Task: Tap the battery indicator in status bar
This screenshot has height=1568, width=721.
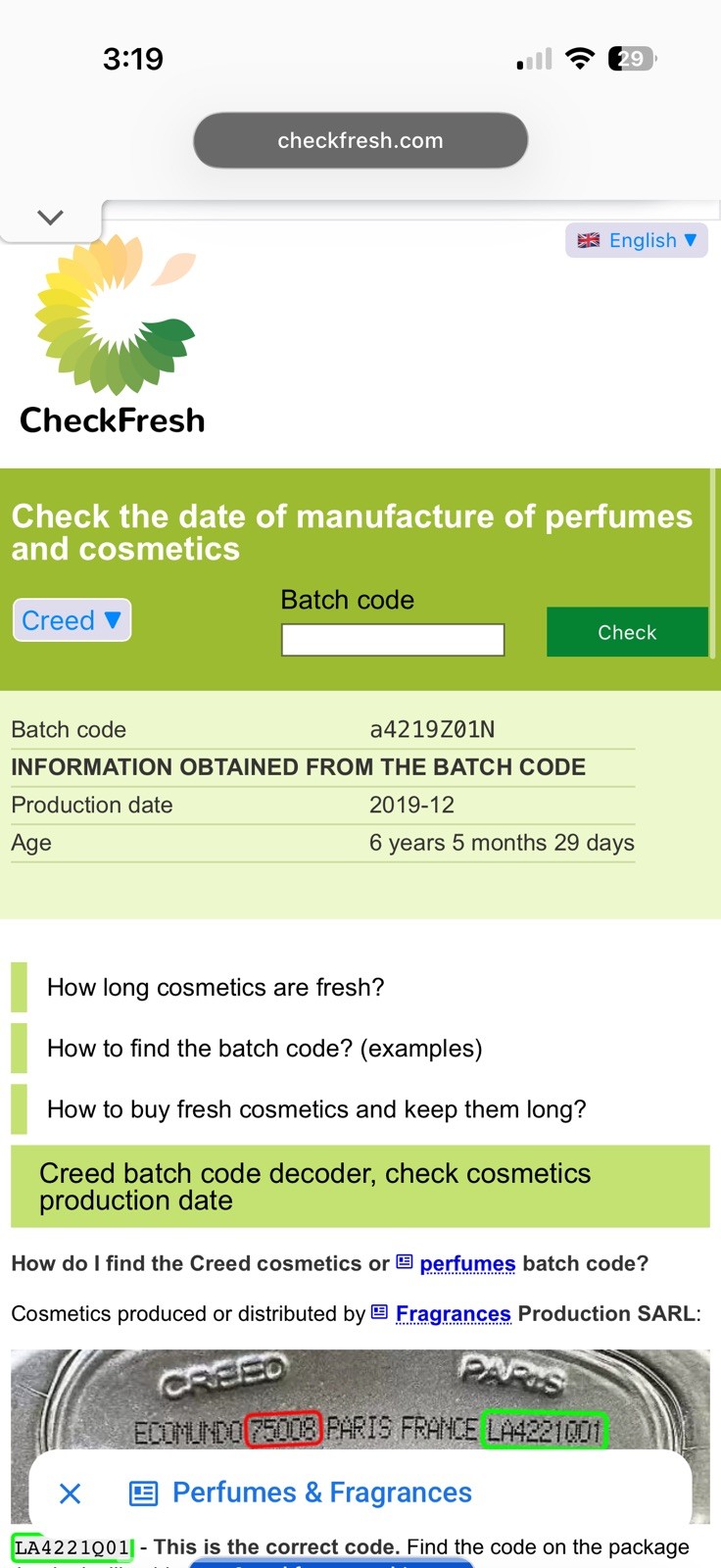Action: tap(632, 59)
